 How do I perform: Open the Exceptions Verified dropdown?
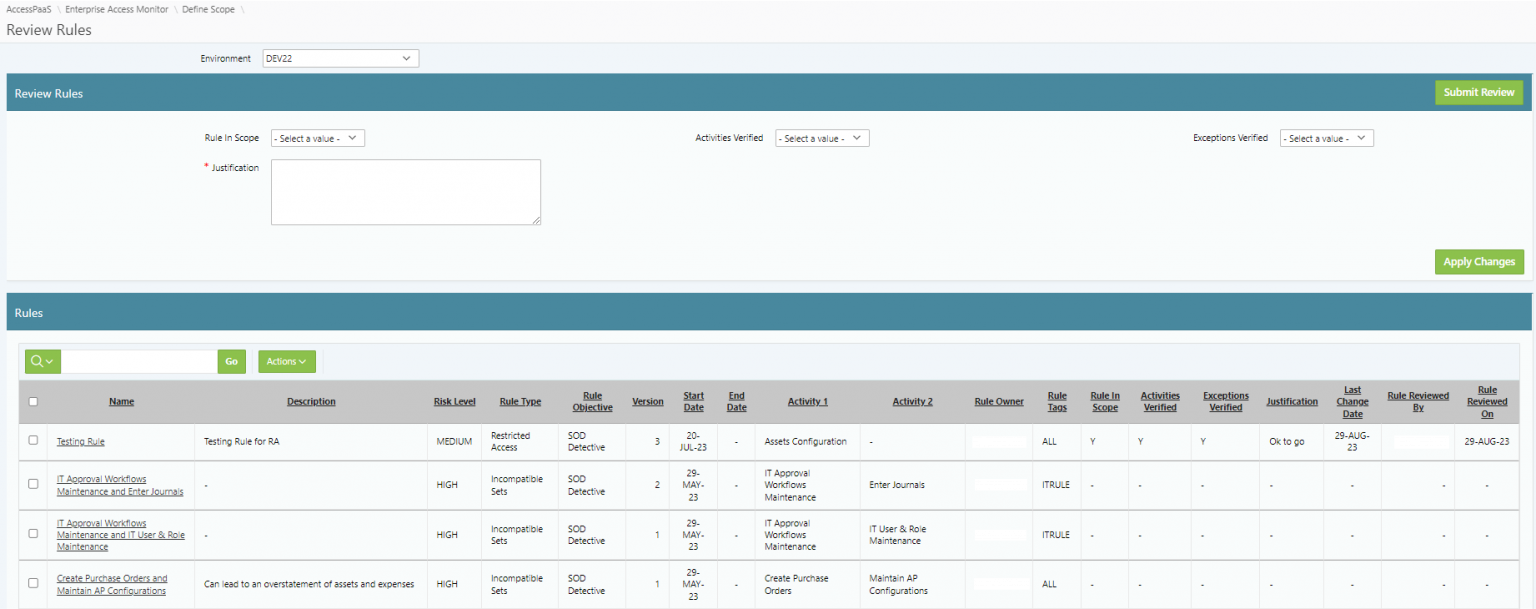click(x=1326, y=138)
